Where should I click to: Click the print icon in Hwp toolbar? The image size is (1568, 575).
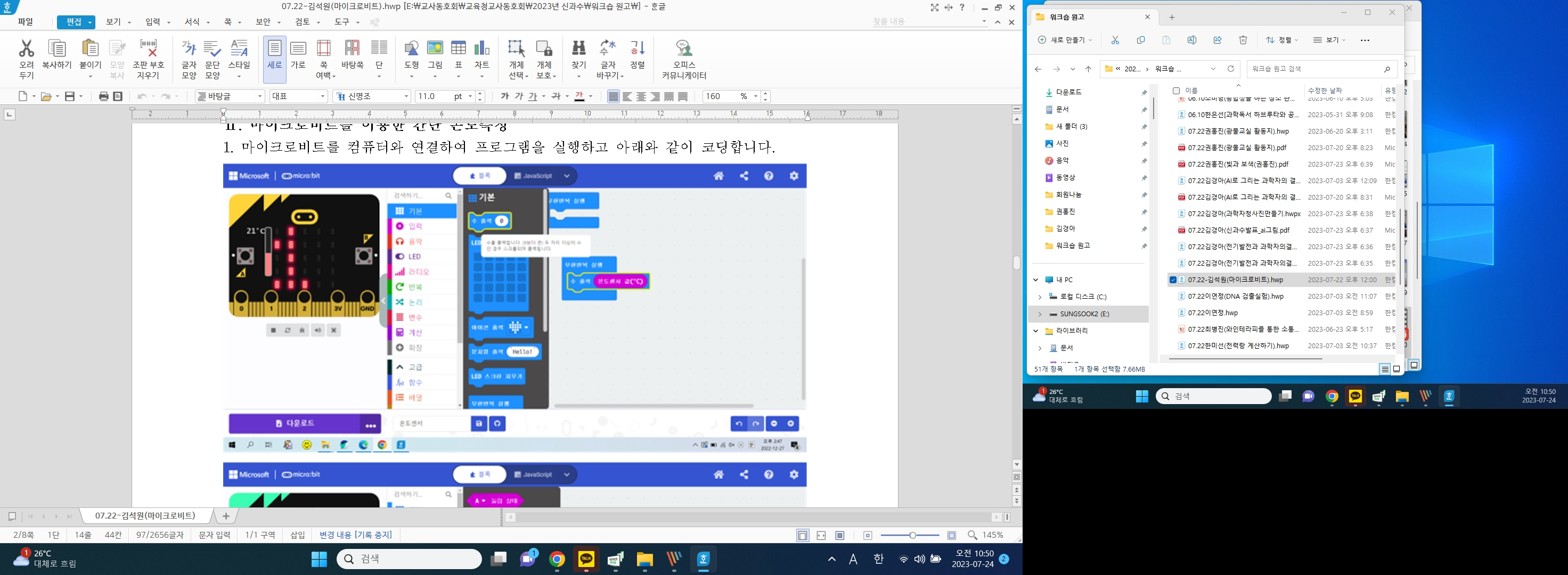[x=103, y=96]
